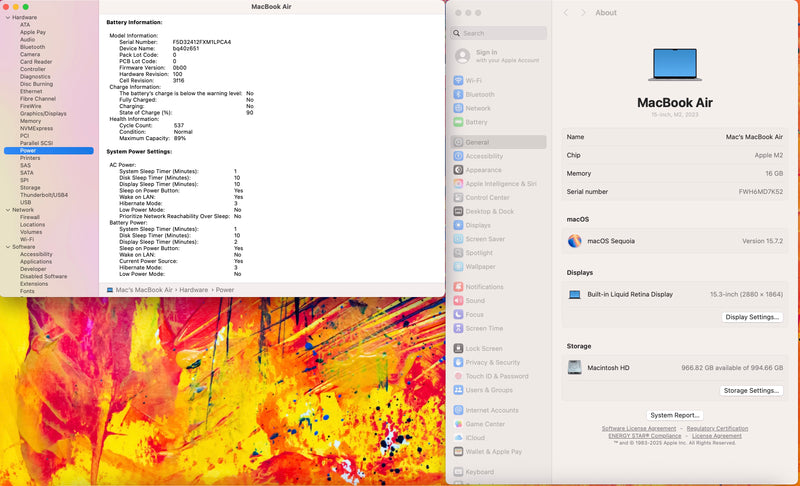The height and width of the screenshot is (486, 800).
Task: Open Privacy & Security settings
Action: [492, 362]
